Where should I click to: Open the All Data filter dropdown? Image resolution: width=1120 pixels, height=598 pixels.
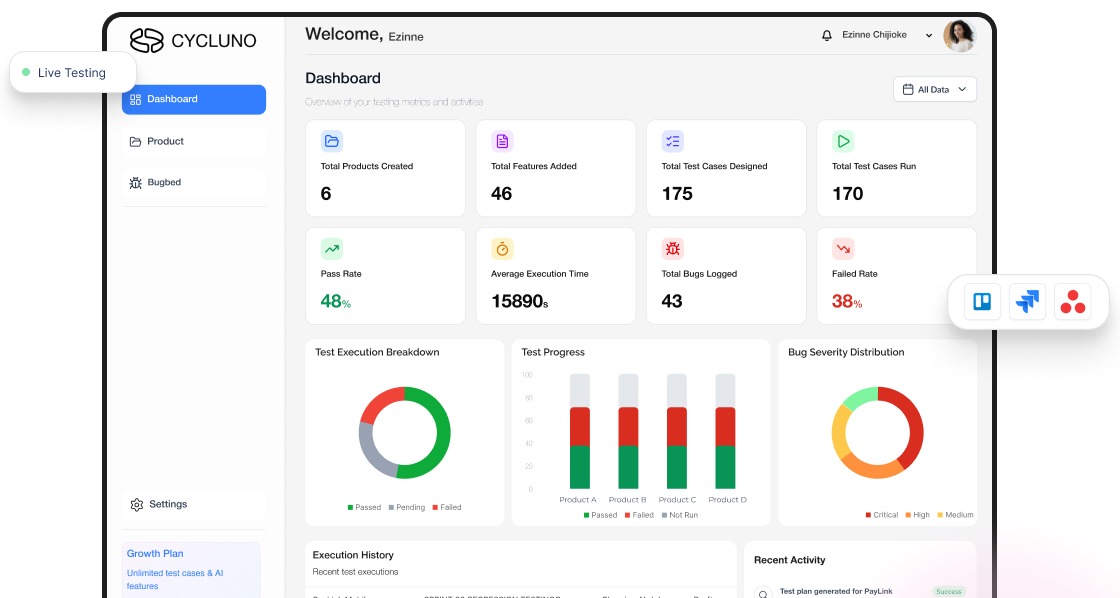[934, 89]
